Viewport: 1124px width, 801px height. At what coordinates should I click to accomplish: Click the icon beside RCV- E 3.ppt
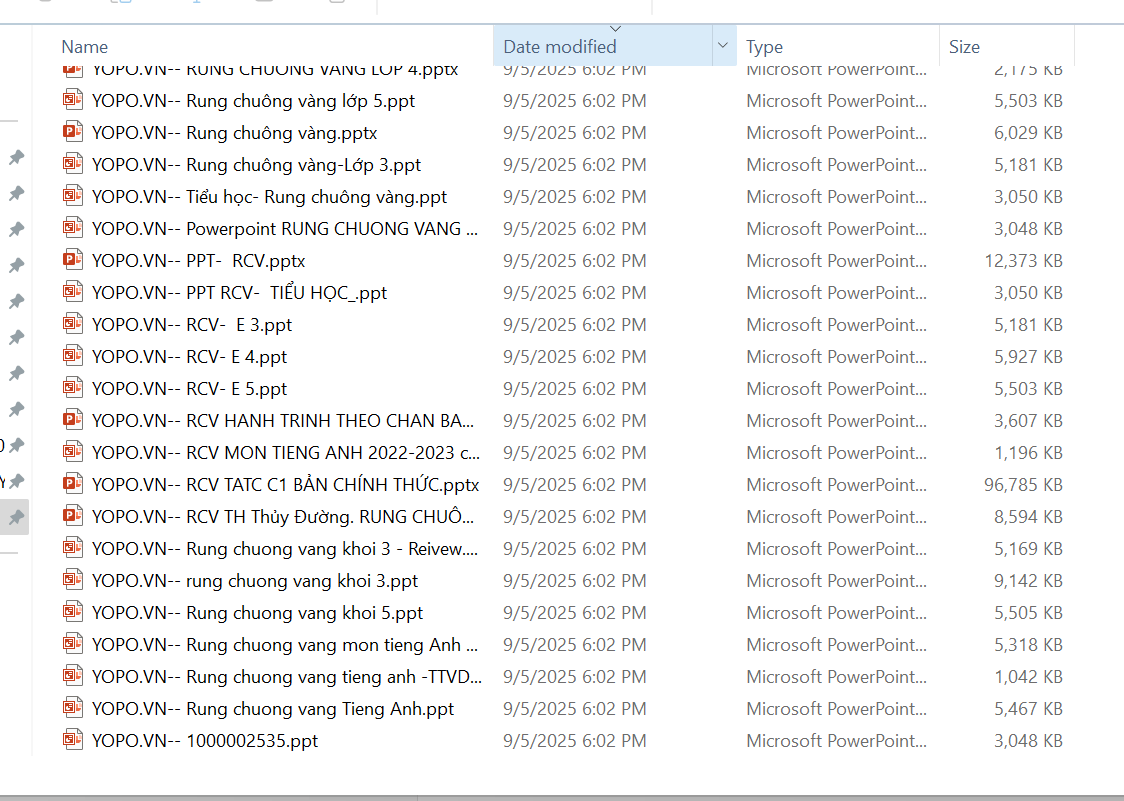click(x=72, y=324)
